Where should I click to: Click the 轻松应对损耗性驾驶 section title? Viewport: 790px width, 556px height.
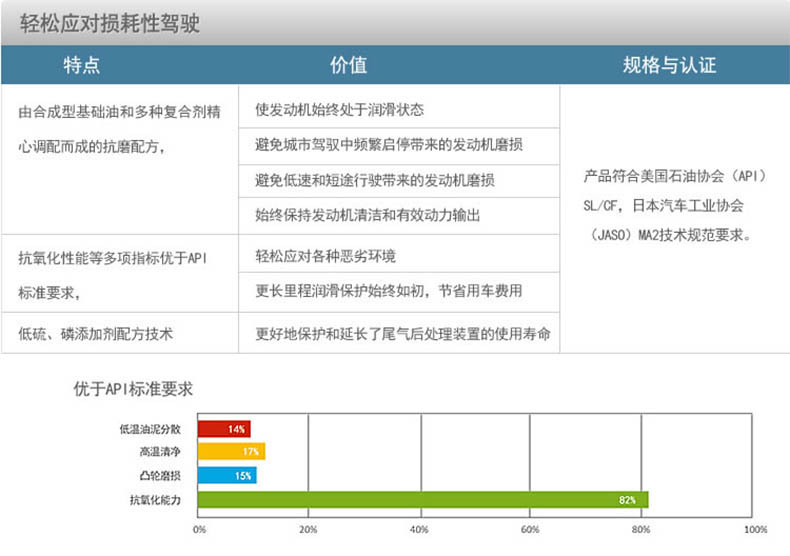tap(110, 23)
